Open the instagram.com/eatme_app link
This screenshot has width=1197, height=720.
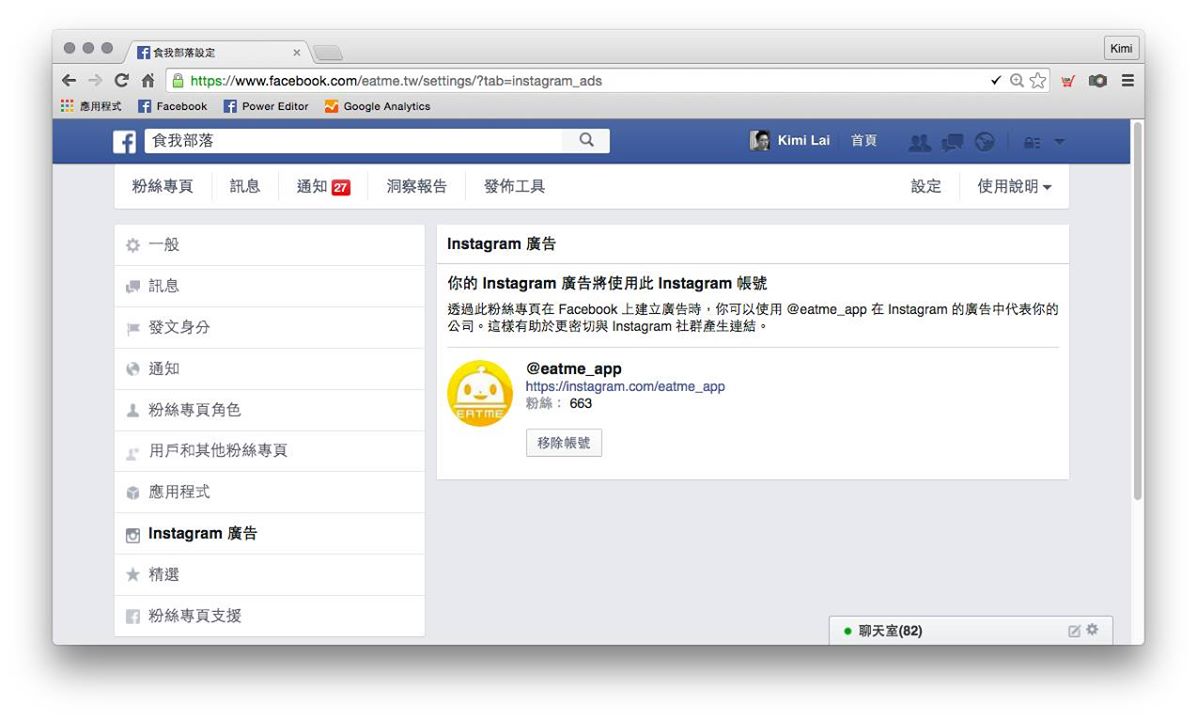coord(625,386)
